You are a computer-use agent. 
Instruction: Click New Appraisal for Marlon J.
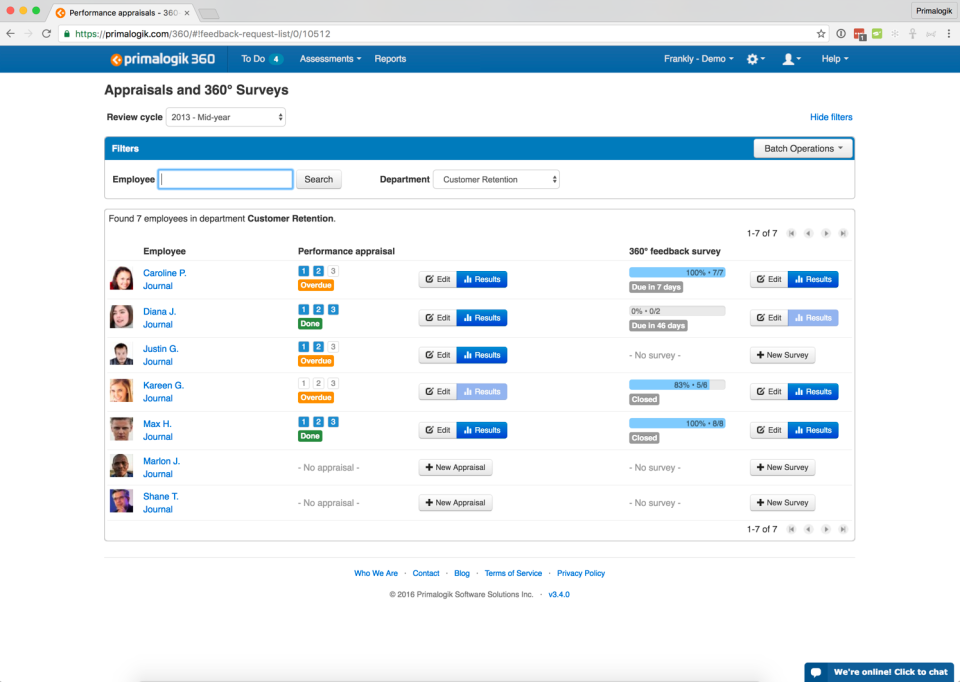pyautogui.click(x=456, y=467)
